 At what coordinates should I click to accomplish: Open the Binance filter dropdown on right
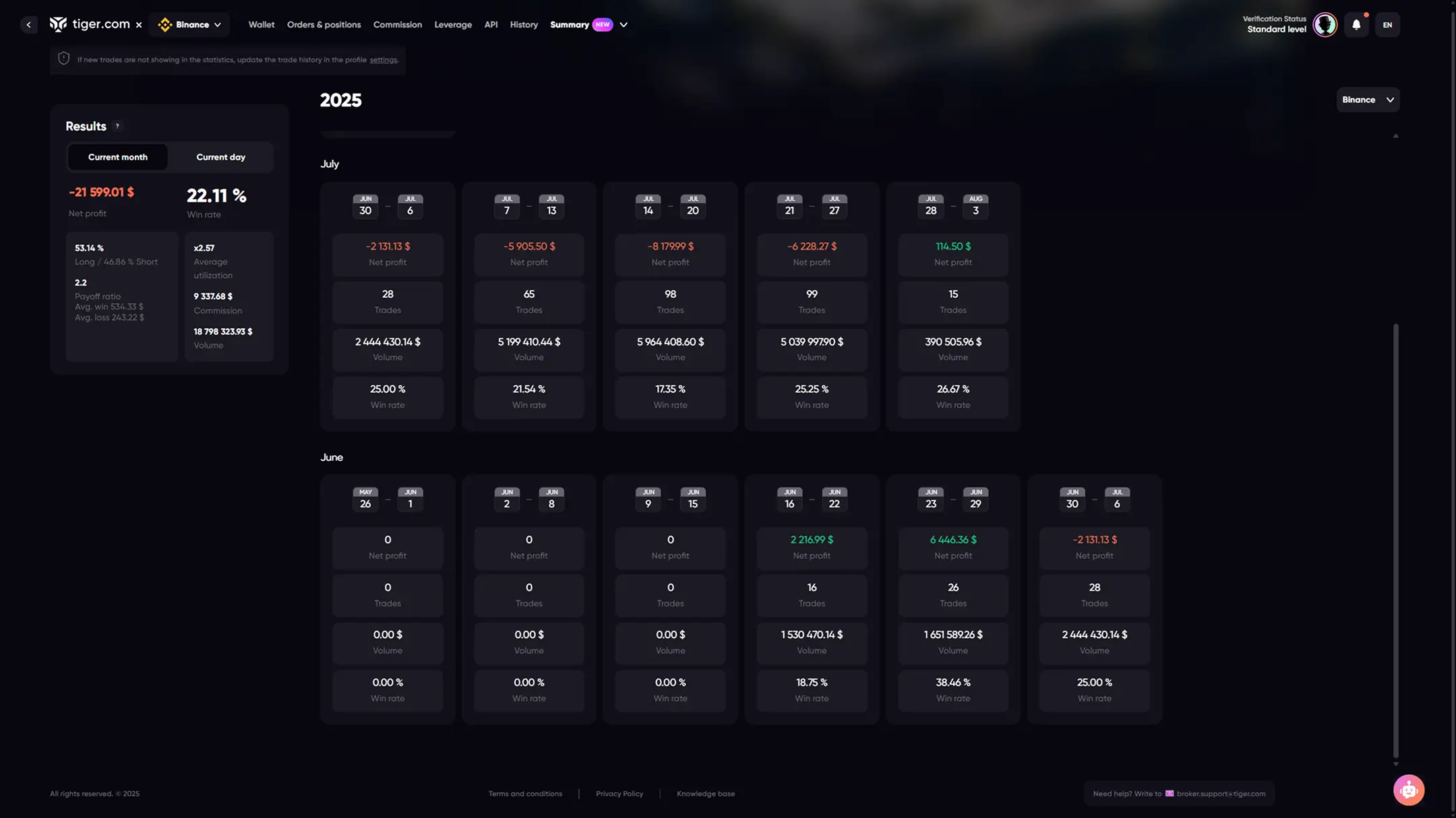coord(1368,100)
